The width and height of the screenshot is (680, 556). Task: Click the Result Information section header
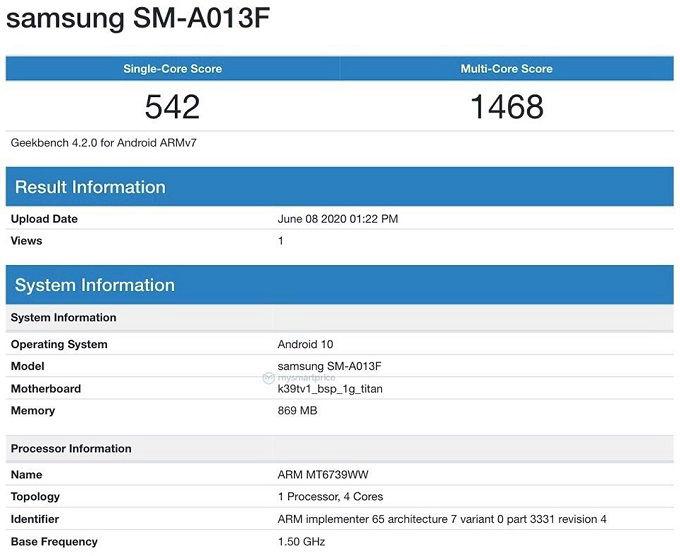point(340,187)
